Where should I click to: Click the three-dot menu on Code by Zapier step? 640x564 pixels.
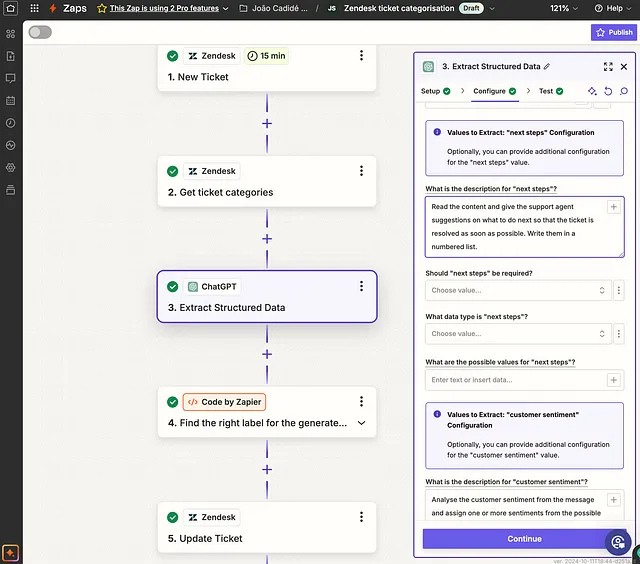[361, 402]
